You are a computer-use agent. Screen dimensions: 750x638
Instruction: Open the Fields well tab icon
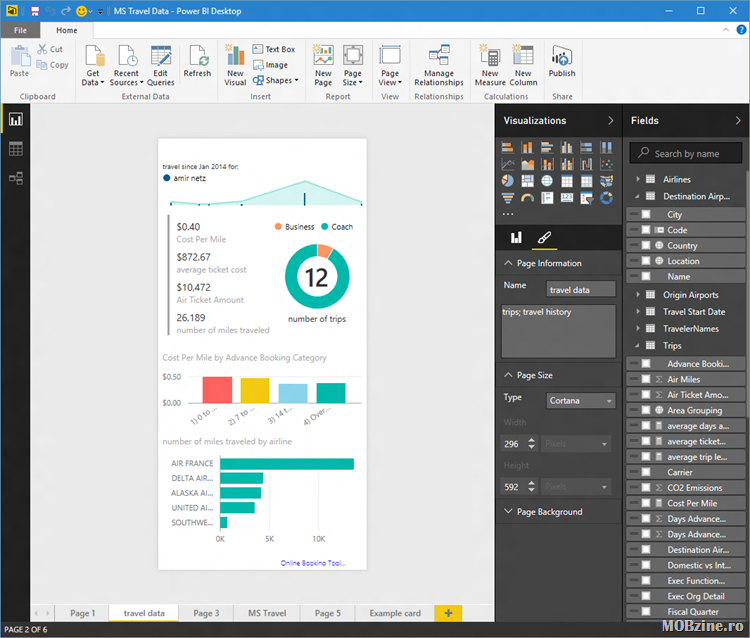pyautogui.click(x=517, y=237)
